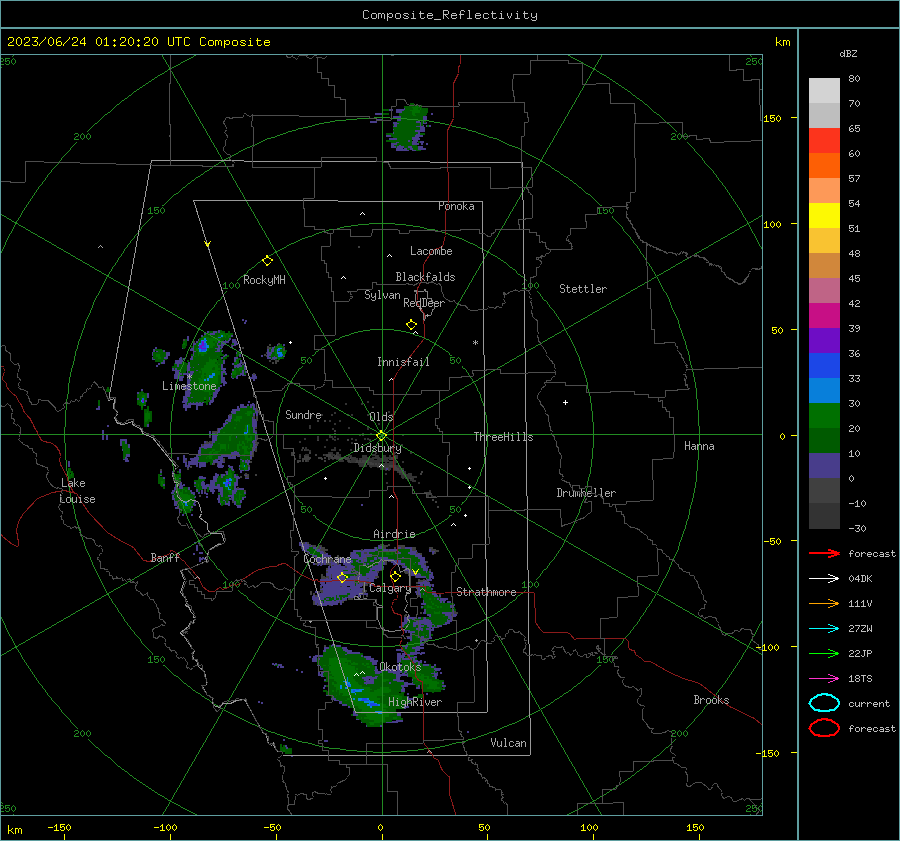Click the yellow diamond marker near RockyMH
The height and width of the screenshot is (841, 900).
(x=267, y=261)
